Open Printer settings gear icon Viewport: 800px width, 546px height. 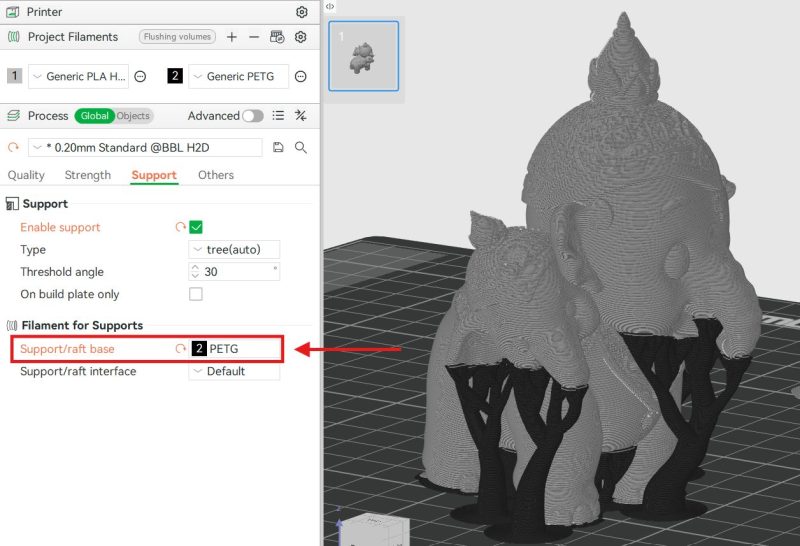tap(301, 12)
